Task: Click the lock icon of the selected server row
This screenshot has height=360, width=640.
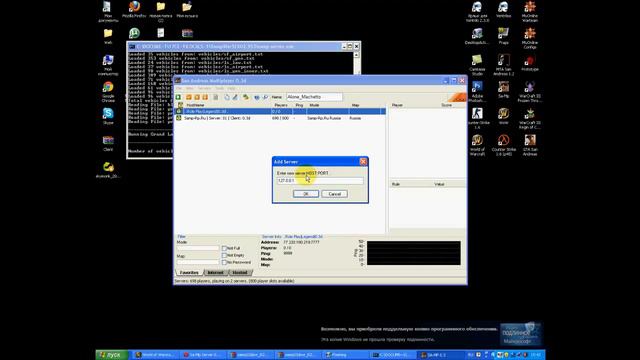Action: click(179, 111)
